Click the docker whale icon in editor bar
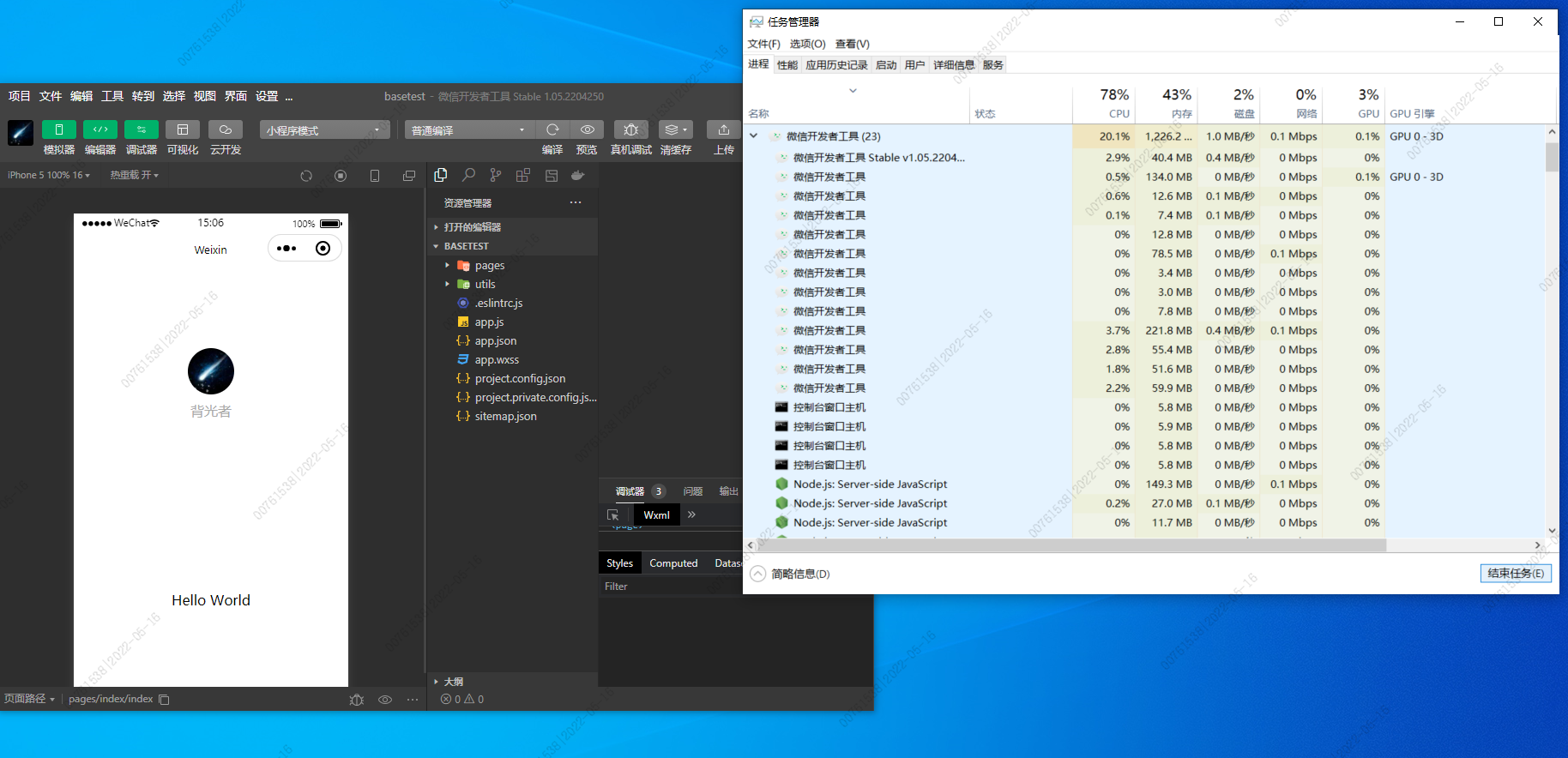This screenshot has width=1568, height=758. click(x=578, y=175)
